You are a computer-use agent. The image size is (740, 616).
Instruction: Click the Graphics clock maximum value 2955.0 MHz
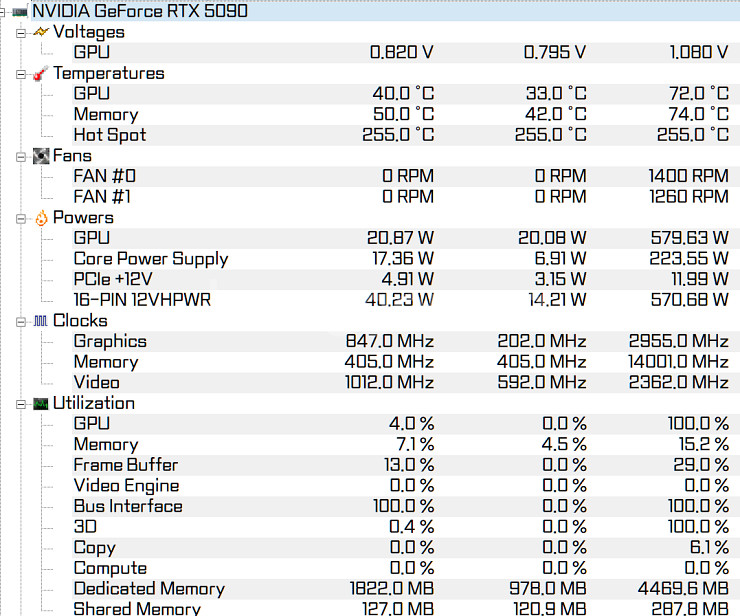[678, 341]
